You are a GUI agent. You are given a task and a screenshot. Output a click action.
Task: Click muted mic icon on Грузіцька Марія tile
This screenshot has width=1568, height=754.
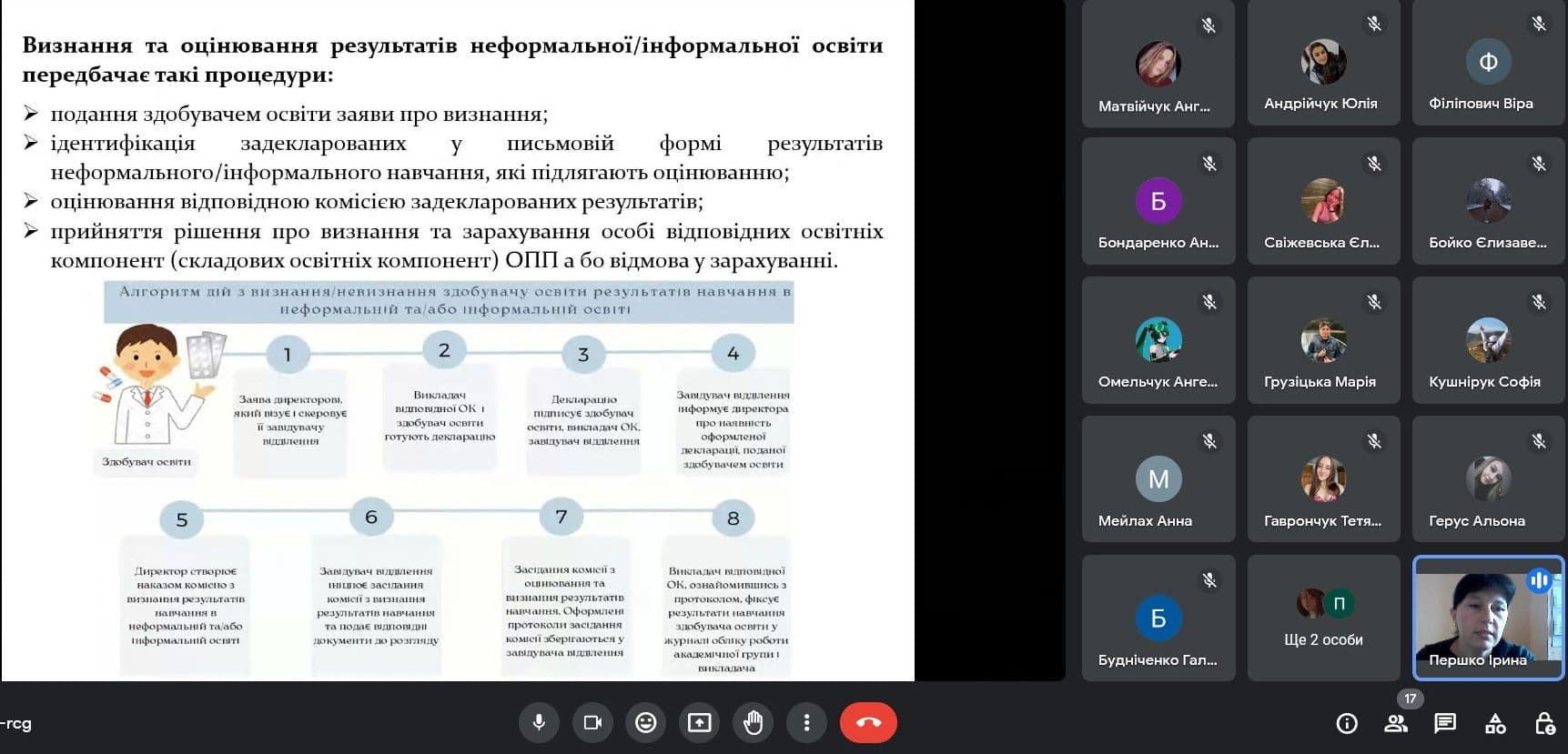click(x=1374, y=302)
